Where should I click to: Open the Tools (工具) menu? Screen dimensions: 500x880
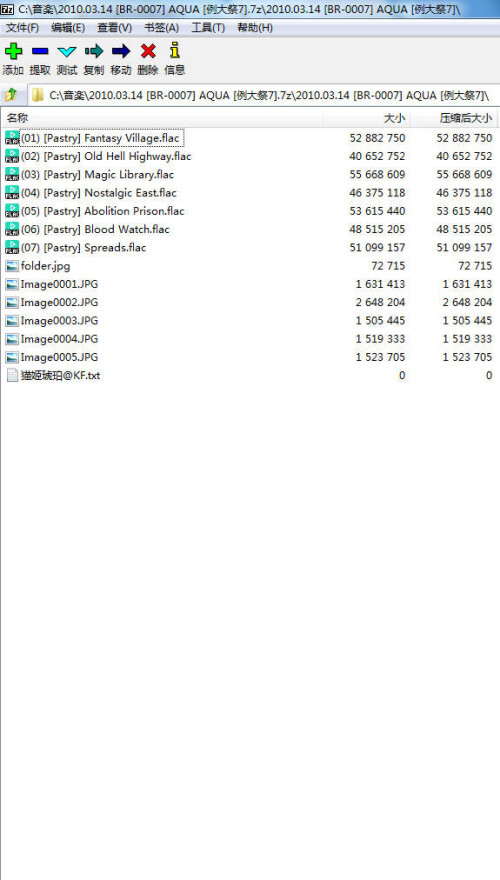(x=208, y=28)
